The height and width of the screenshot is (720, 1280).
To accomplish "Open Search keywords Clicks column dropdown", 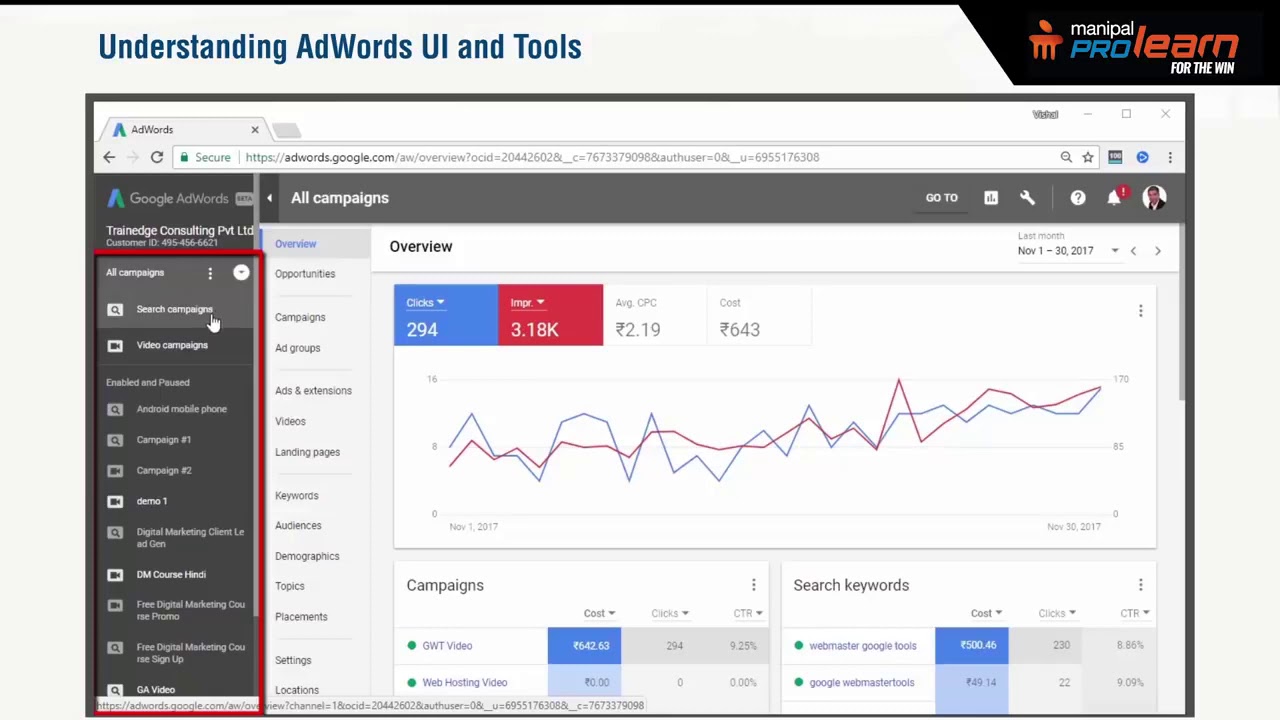I will (x=1056, y=613).
